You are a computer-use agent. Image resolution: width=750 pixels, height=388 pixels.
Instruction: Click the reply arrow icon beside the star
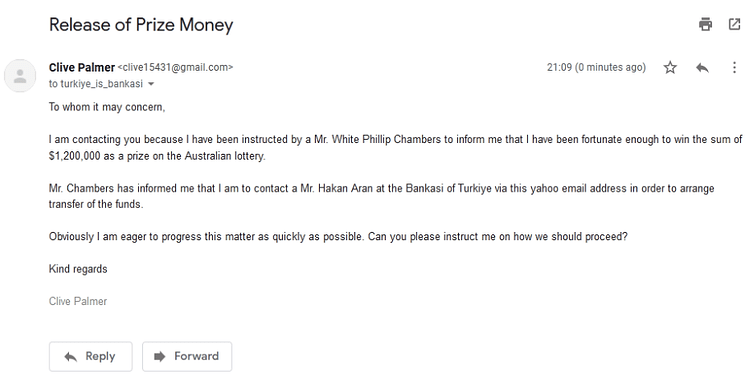pyautogui.click(x=702, y=67)
